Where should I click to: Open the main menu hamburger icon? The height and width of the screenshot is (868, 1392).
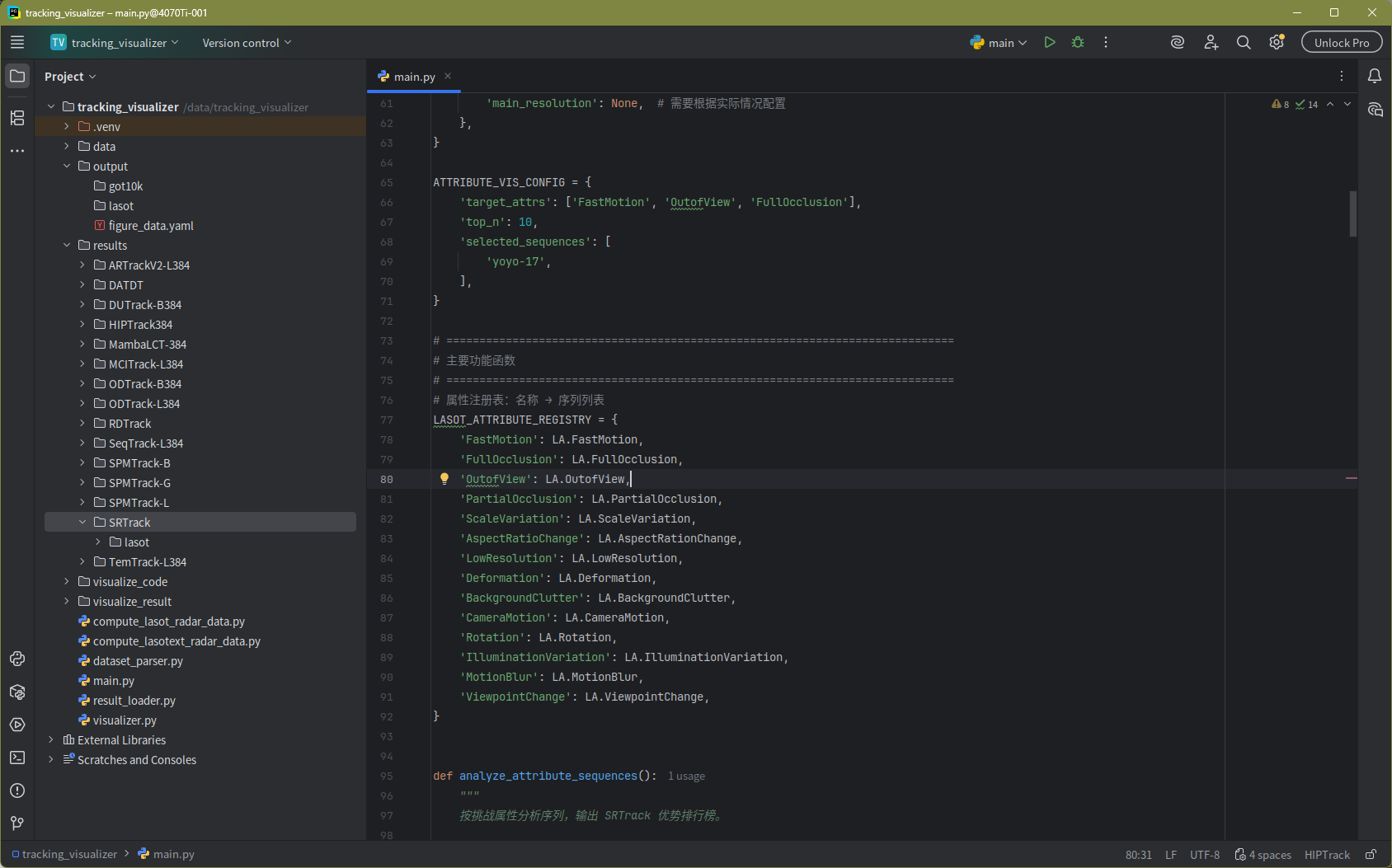[17, 43]
